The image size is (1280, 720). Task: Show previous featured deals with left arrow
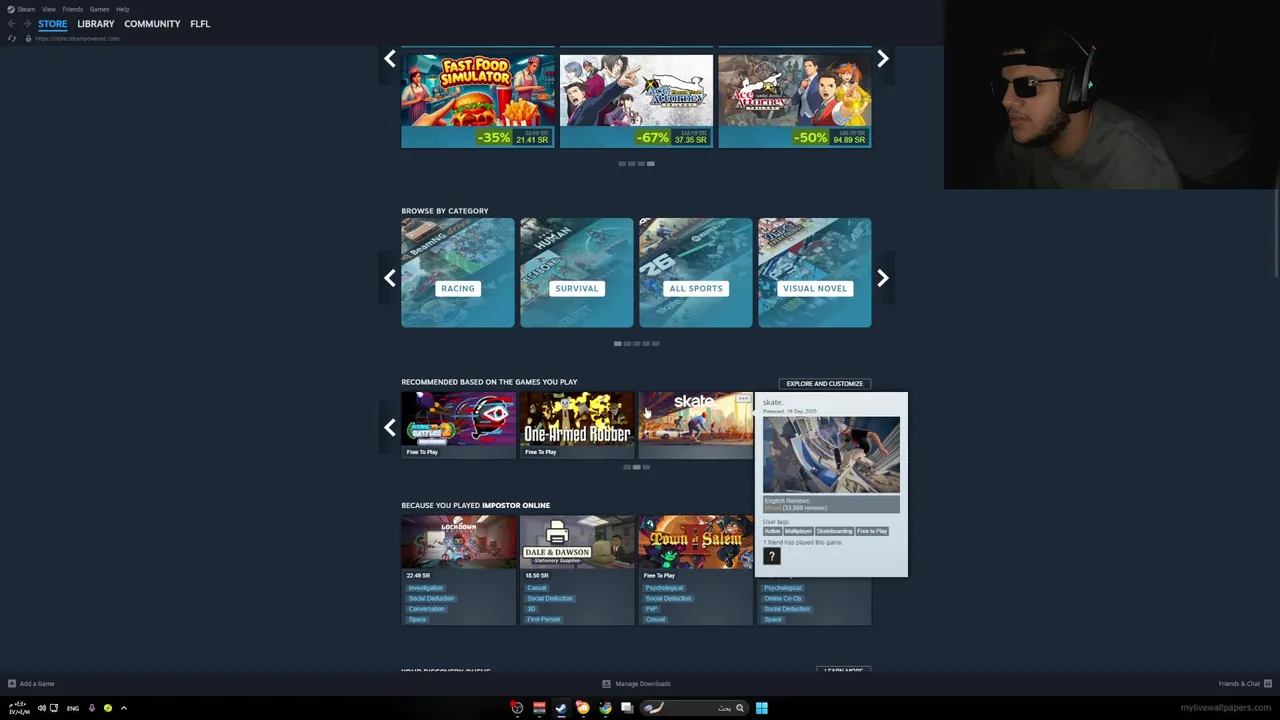click(x=390, y=59)
